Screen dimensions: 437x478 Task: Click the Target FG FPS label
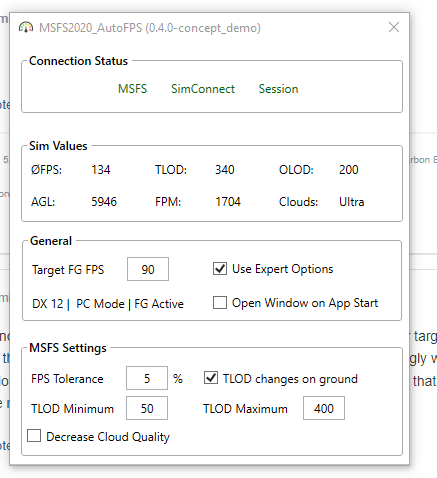(x=68, y=269)
